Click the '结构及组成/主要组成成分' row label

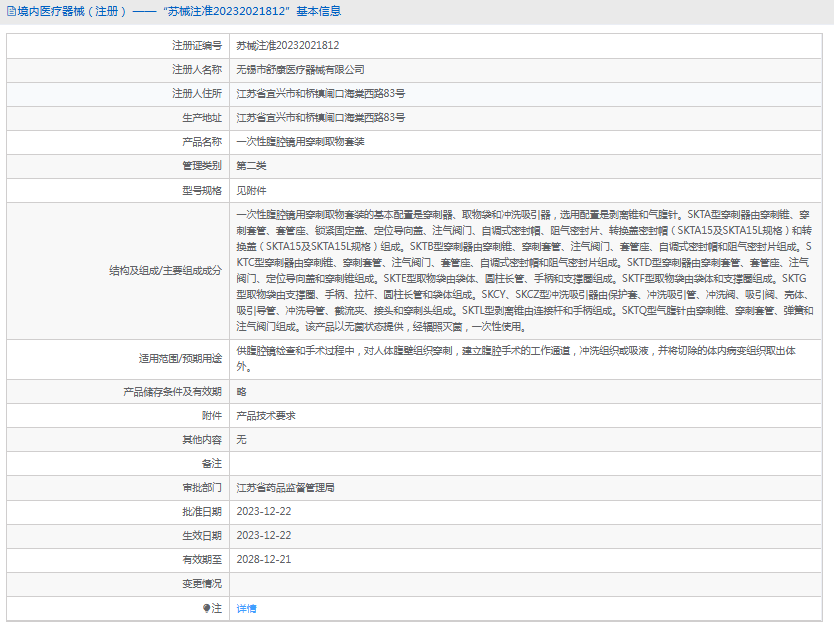click(165, 271)
